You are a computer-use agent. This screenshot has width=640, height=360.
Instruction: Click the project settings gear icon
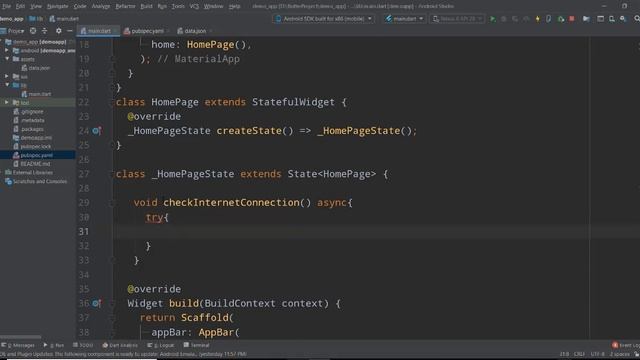tap(58, 31)
